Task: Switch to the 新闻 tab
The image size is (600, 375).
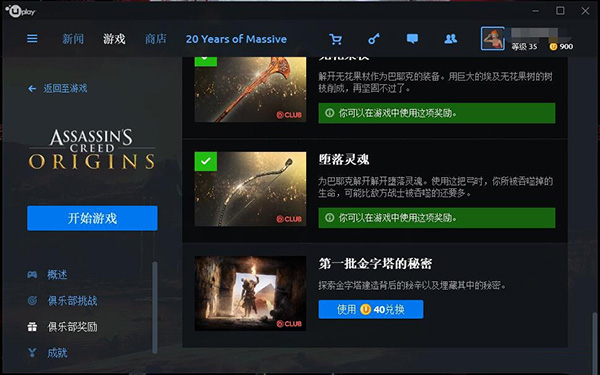Action: pos(73,39)
